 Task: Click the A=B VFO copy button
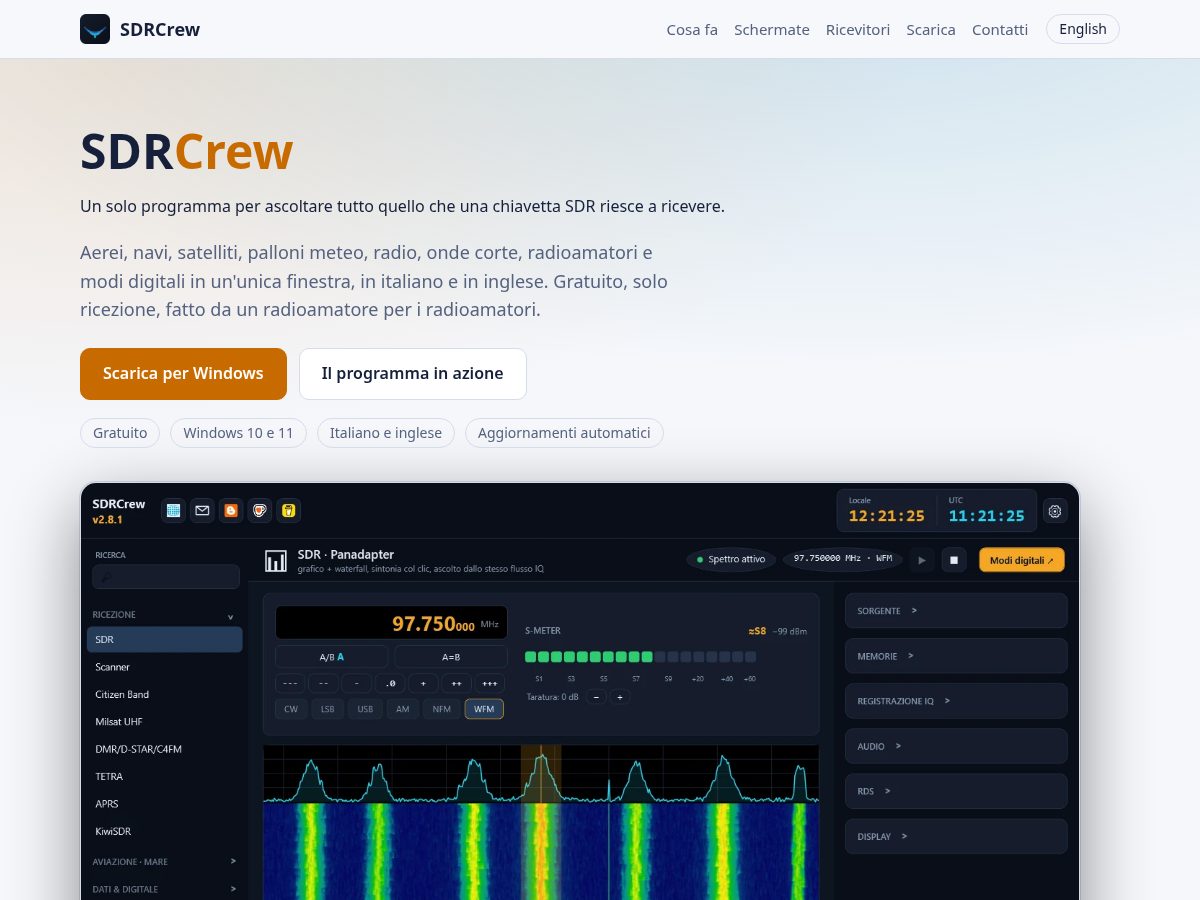pyautogui.click(x=451, y=657)
